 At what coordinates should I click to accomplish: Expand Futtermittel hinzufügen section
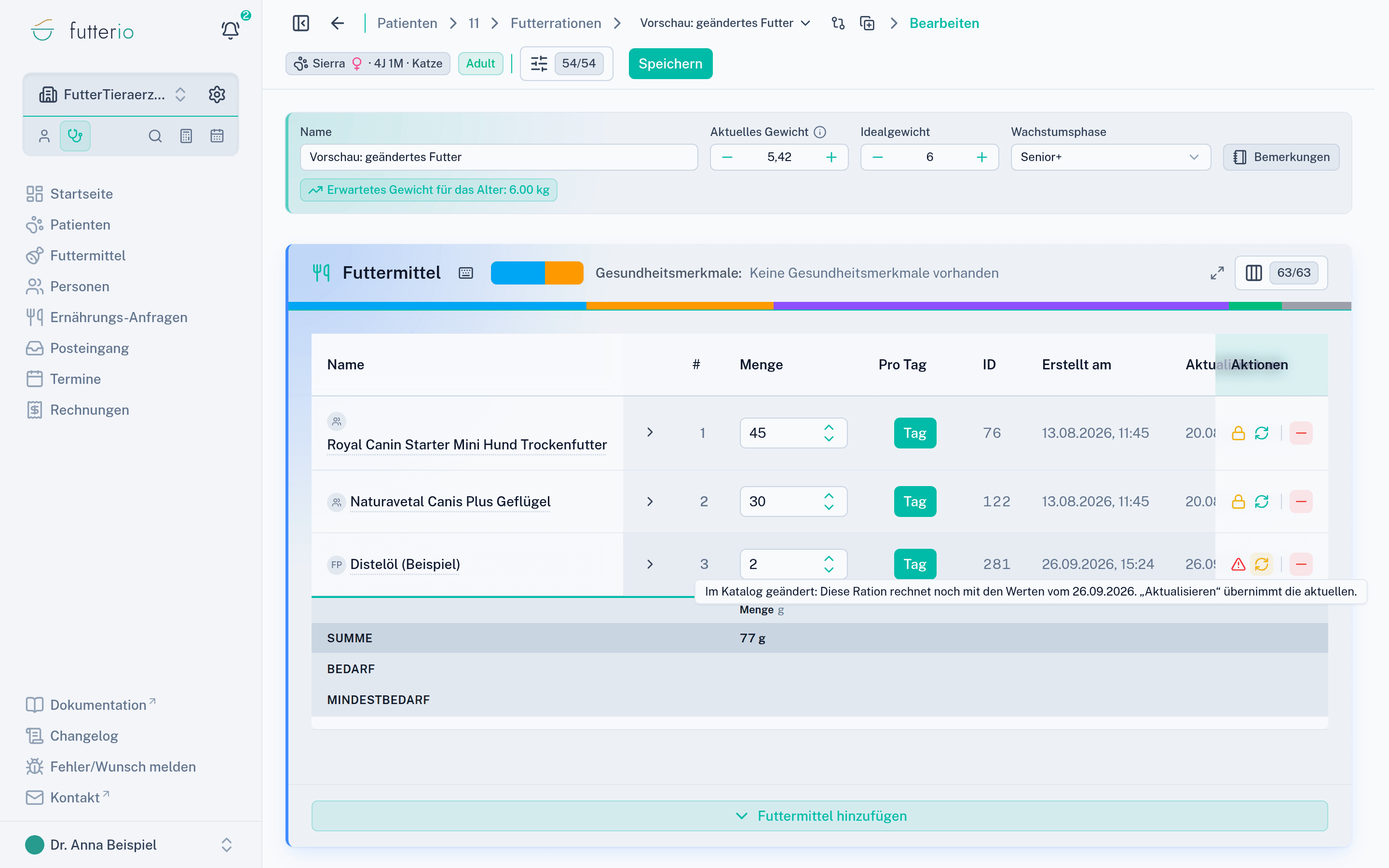(819, 816)
